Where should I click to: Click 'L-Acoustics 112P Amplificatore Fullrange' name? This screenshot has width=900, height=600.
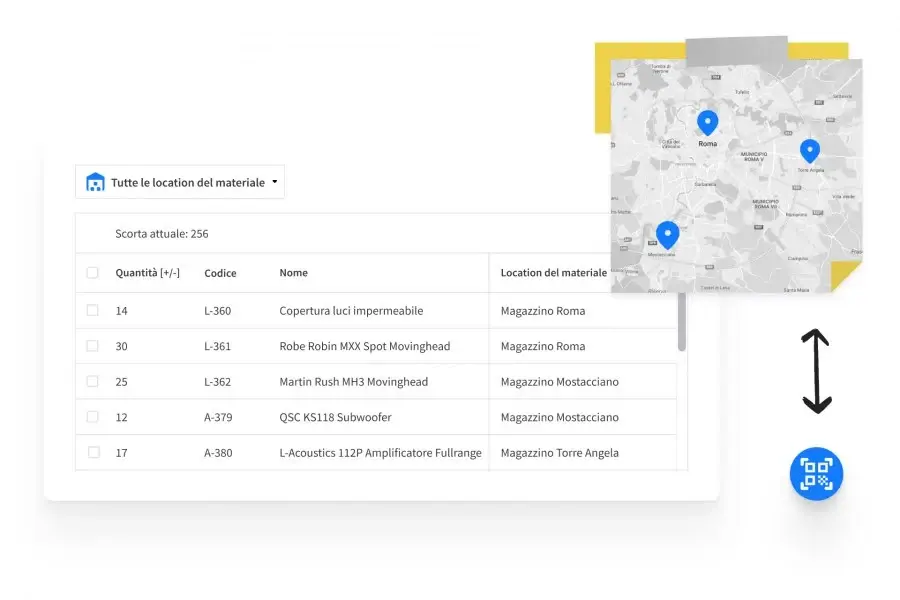(381, 453)
